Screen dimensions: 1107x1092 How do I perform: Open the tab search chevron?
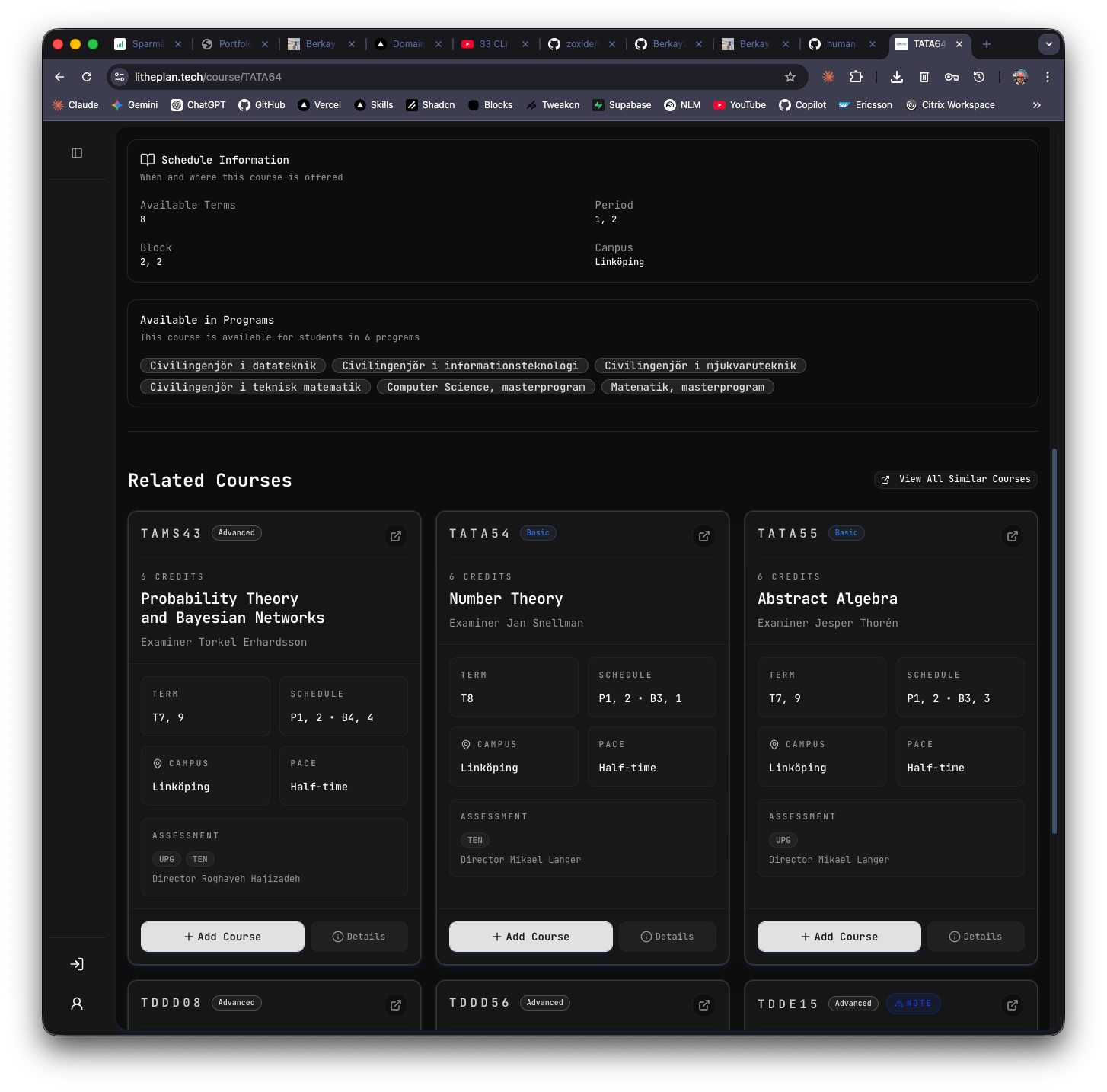coord(1048,44)
